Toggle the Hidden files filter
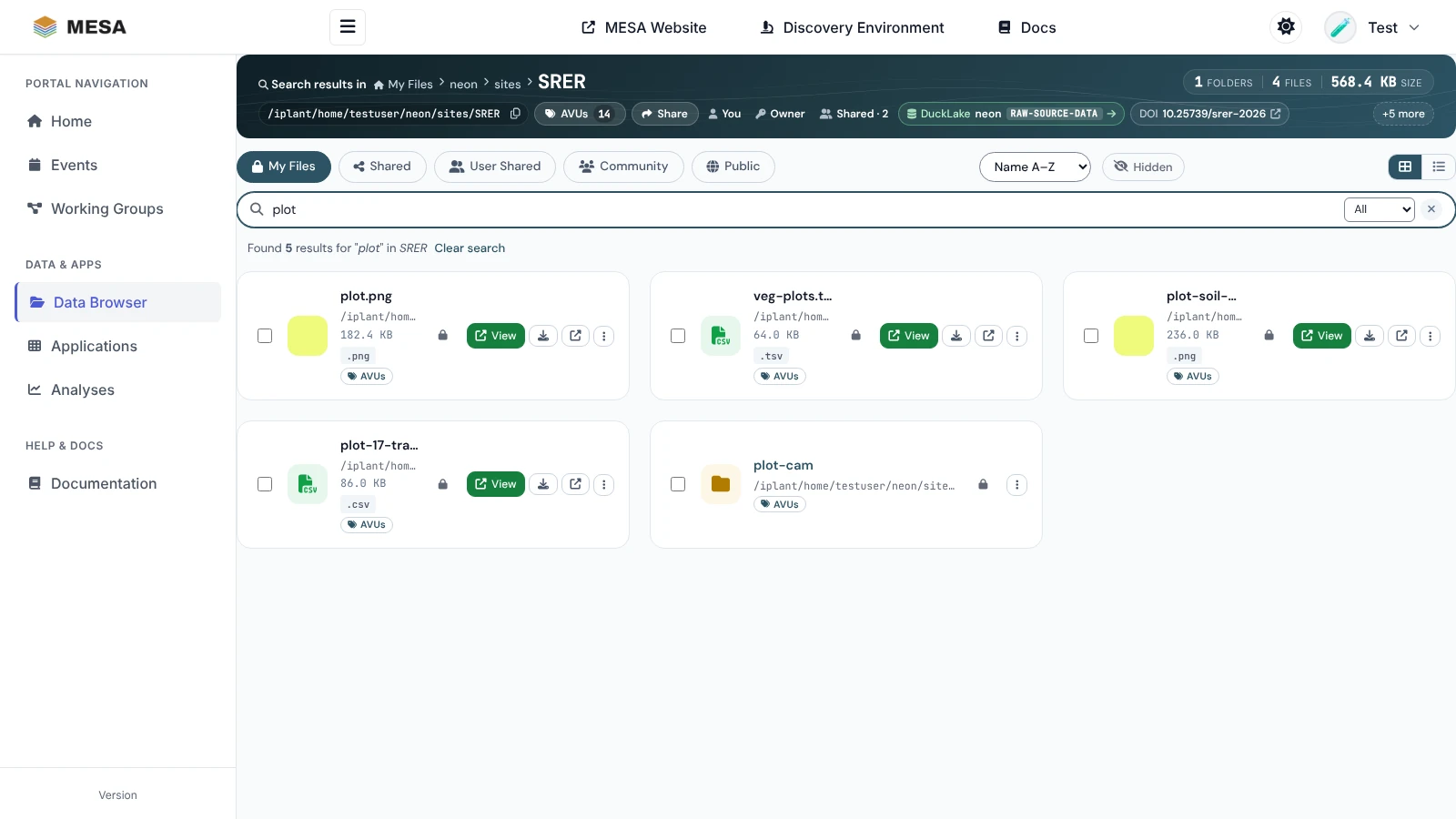Image resolution: width=1456 pixels, height=819 pixels. click(1143, 167)
